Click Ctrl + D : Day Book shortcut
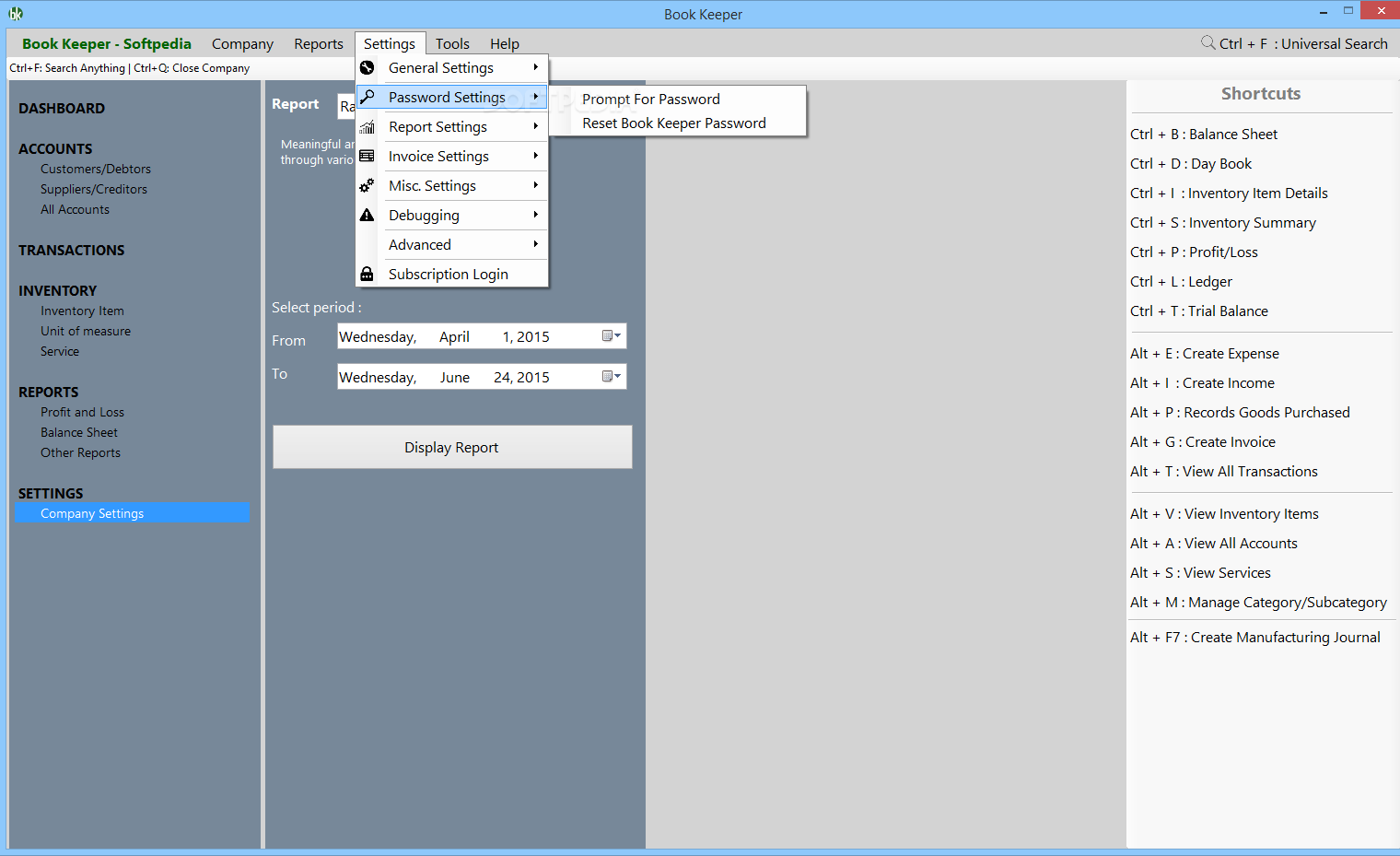The width and height of the screenshot is (1400, 856). (x=1191, y=163)
